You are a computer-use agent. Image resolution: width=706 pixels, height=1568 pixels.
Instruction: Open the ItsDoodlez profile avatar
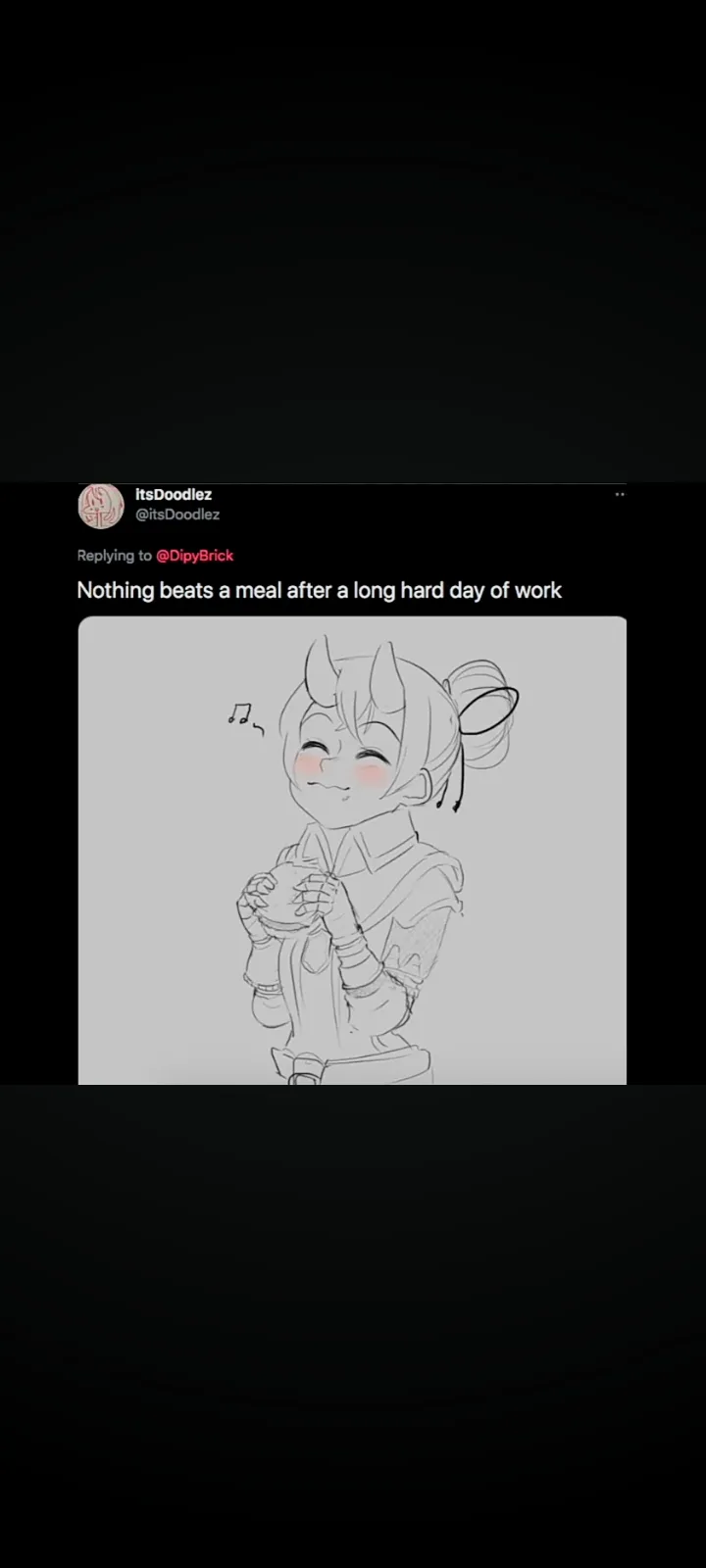(99, 506)
